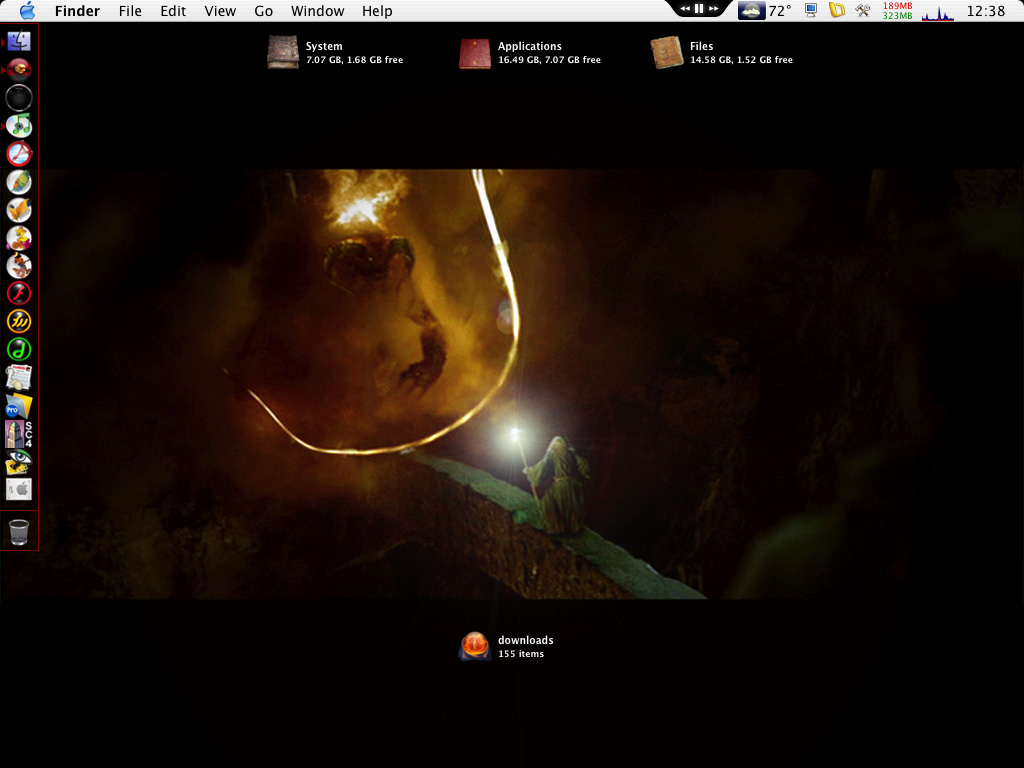Image resolution: width=1024 pixels, height=768 pixels.
Task: Open the green feather app icon
Action: point(19,182)
